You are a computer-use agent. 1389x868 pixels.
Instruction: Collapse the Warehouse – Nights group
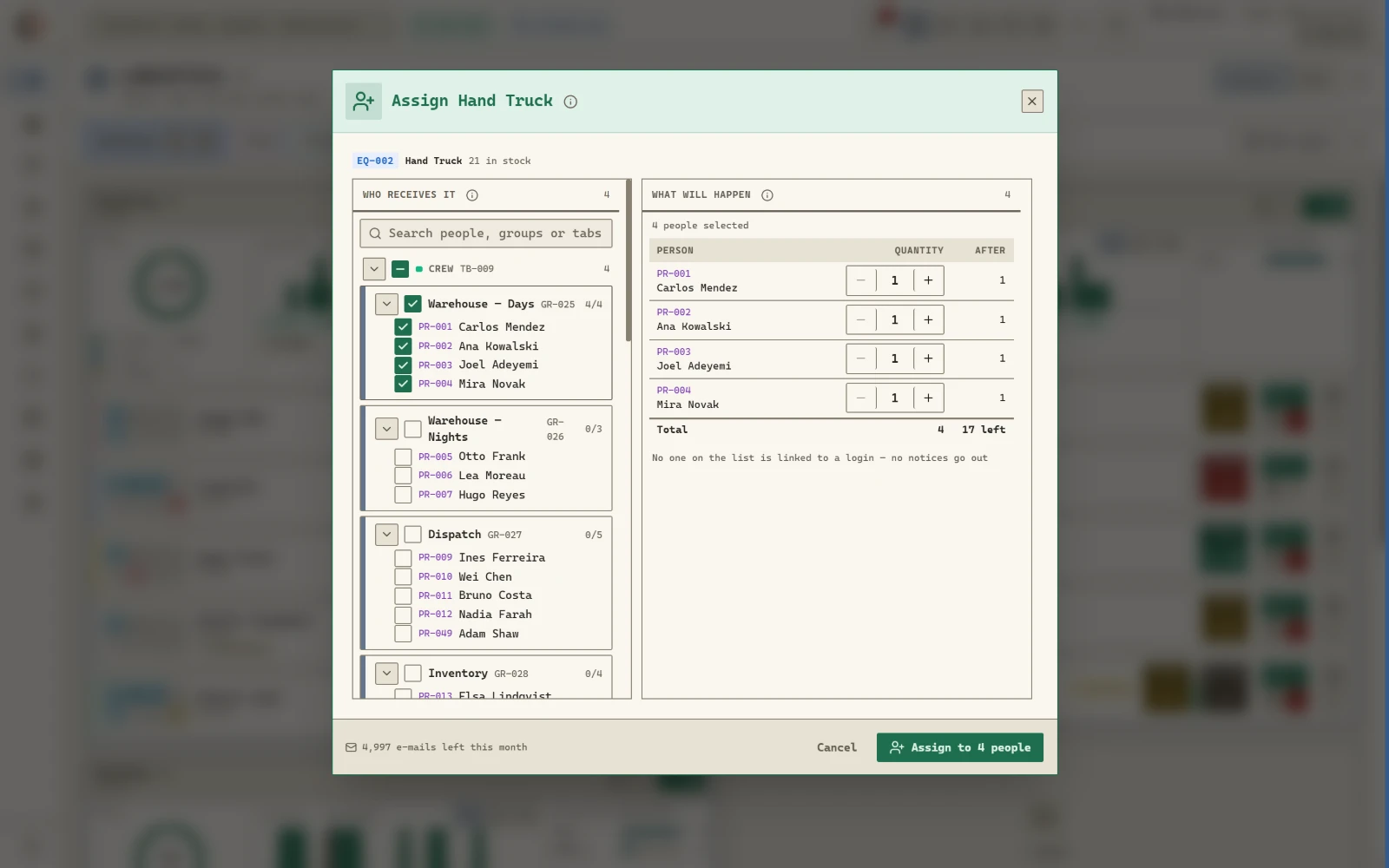pos(387,429)
